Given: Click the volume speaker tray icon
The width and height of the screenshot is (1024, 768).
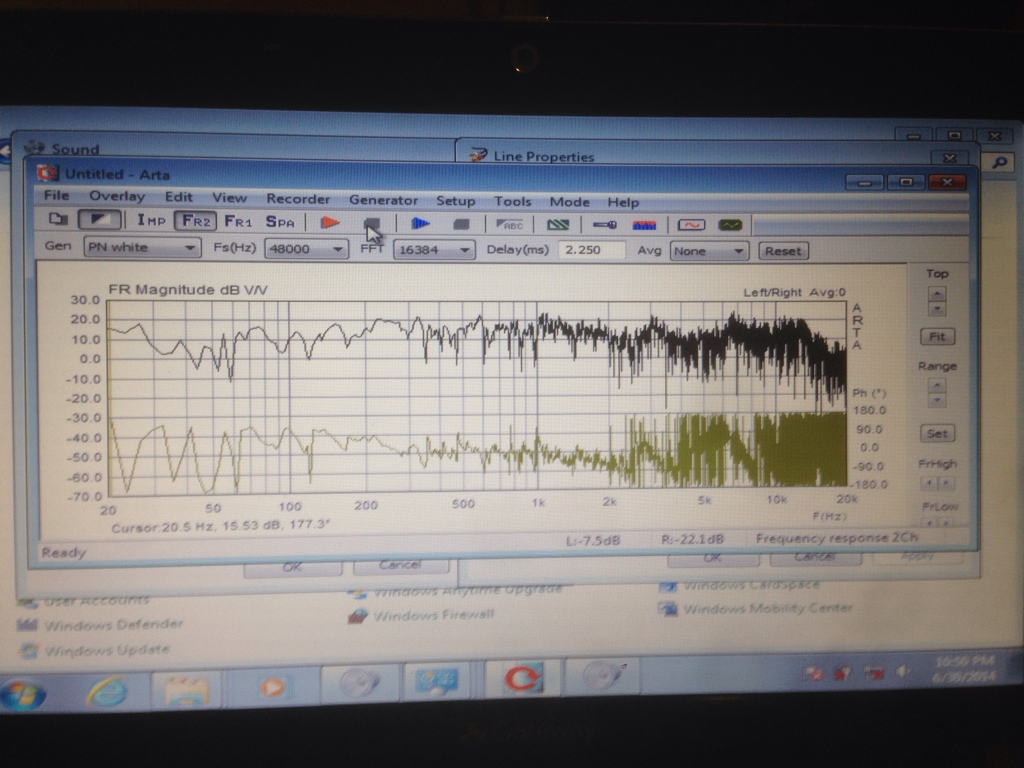Looking at the screenshot, I should (903, 672).
